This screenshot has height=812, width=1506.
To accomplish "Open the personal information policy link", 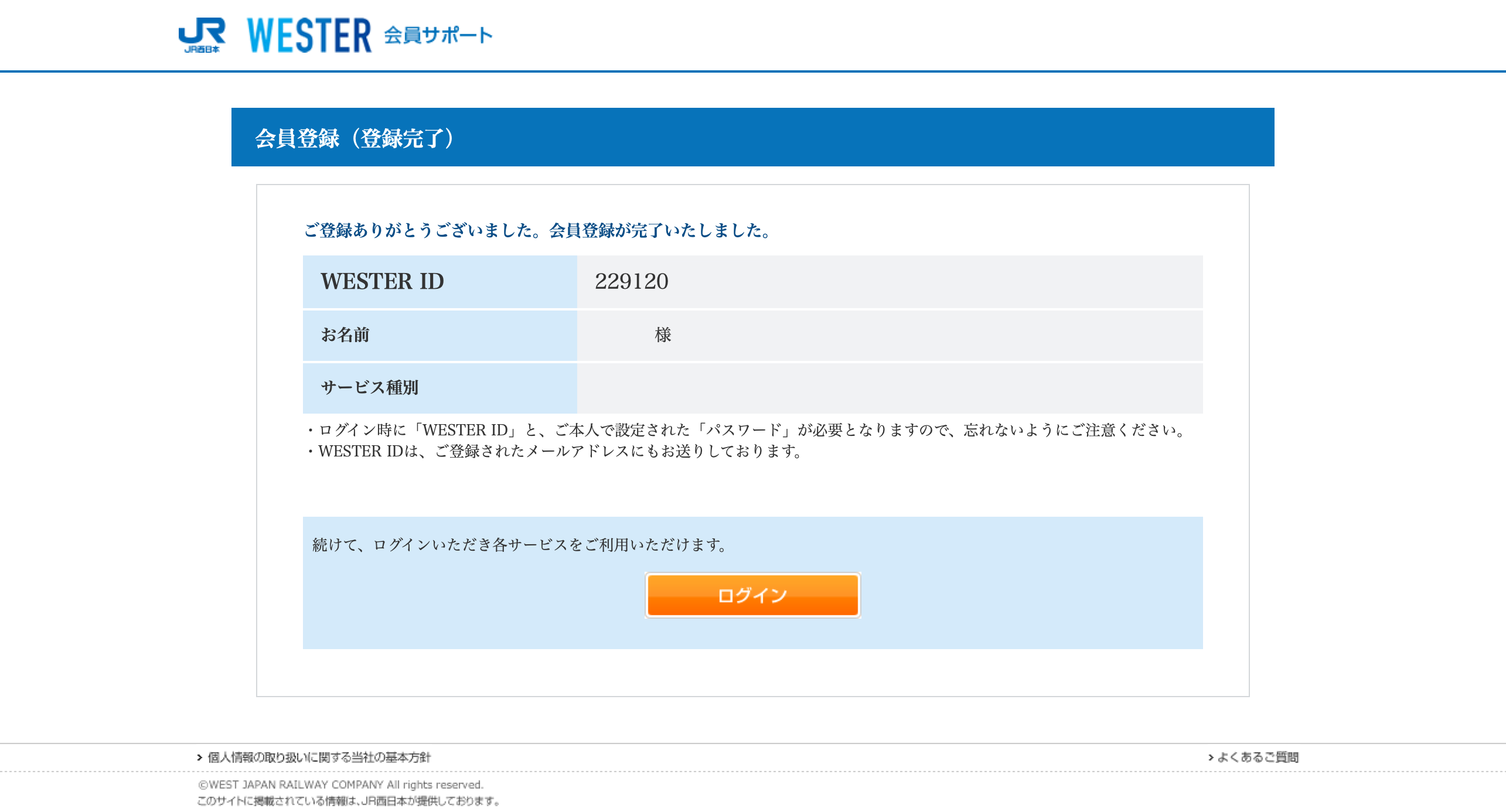I will point(319,757).
